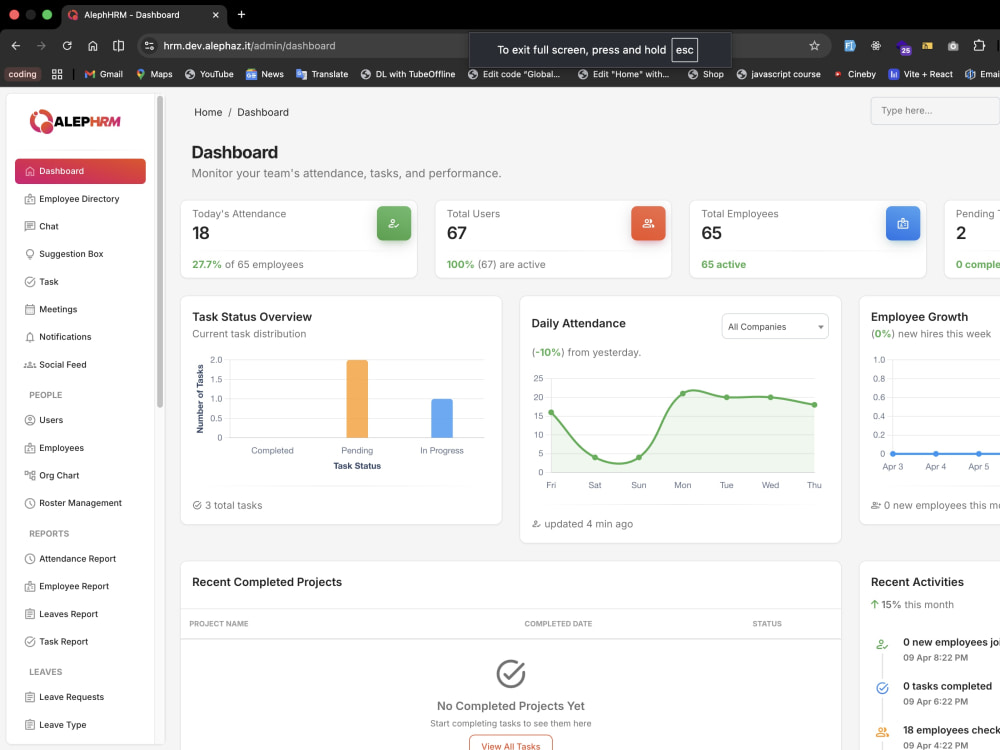Screen dimensions: 1000x750
Task: Click the Maps bookmark
Action: point(154,74)
